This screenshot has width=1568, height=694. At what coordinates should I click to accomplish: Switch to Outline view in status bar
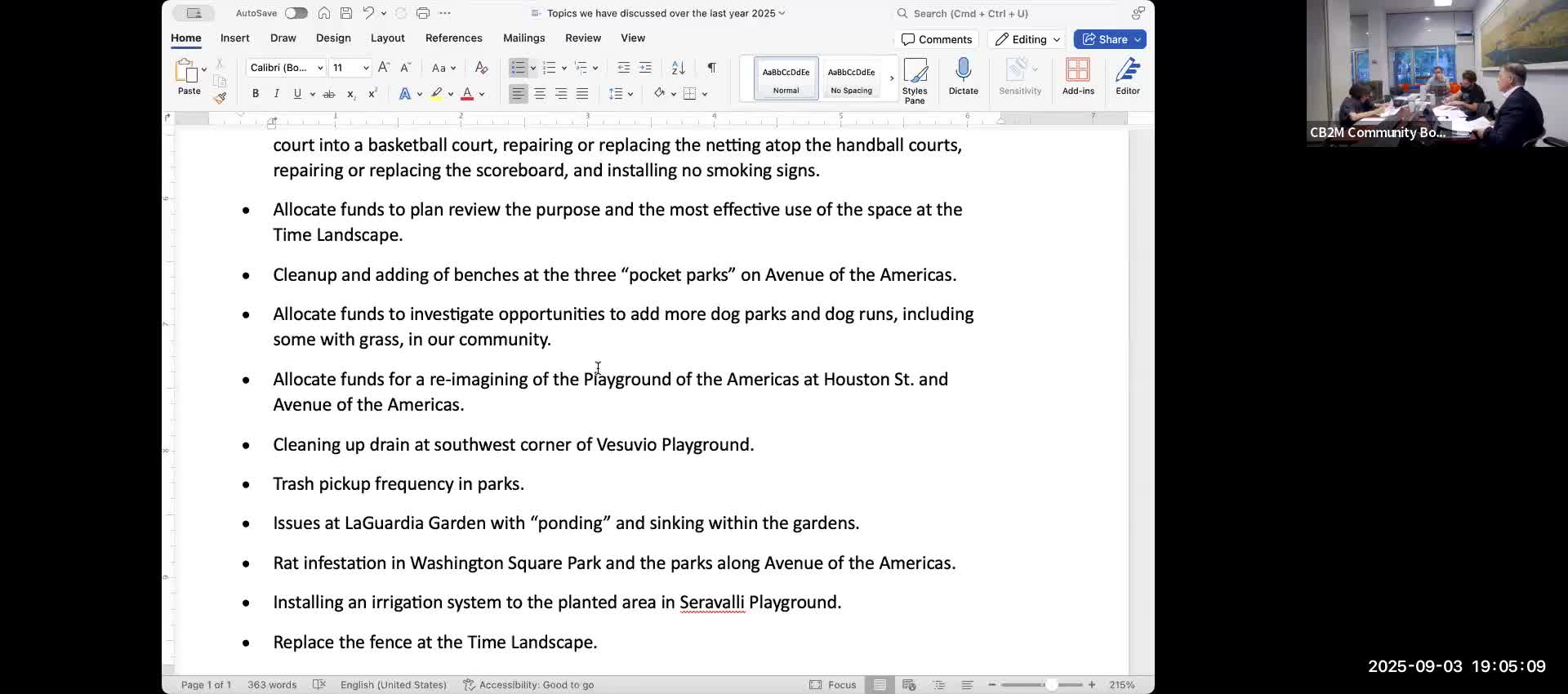[938, 685]
